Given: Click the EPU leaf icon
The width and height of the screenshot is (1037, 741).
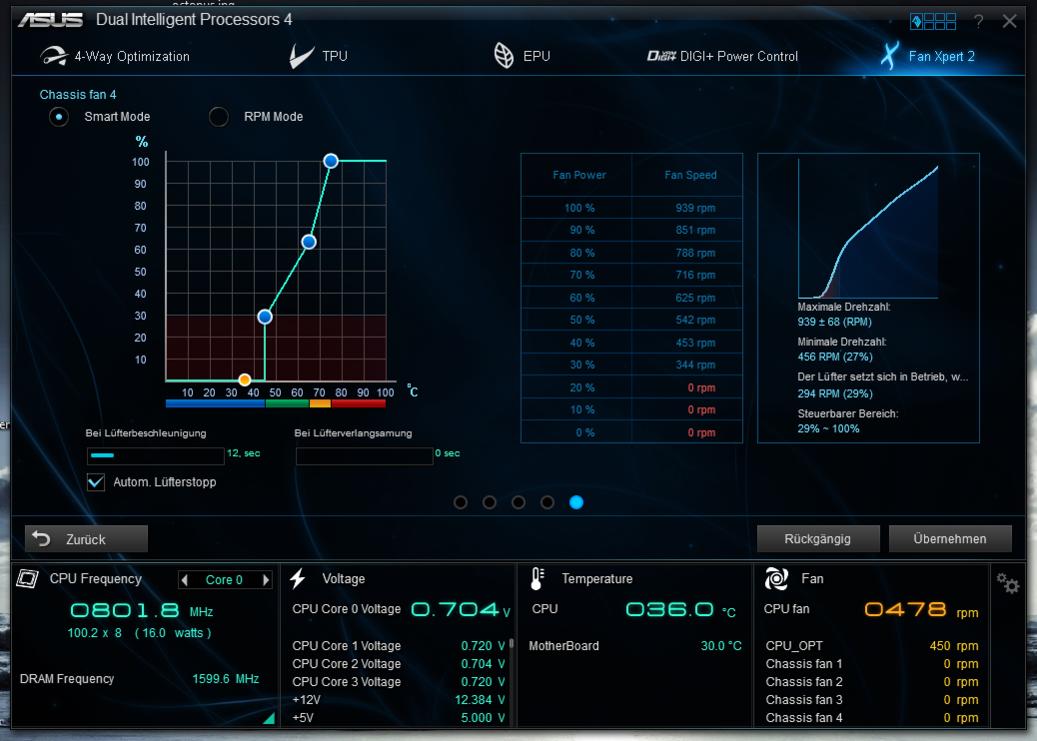Looking at the screenshot, I should (504, 56).
